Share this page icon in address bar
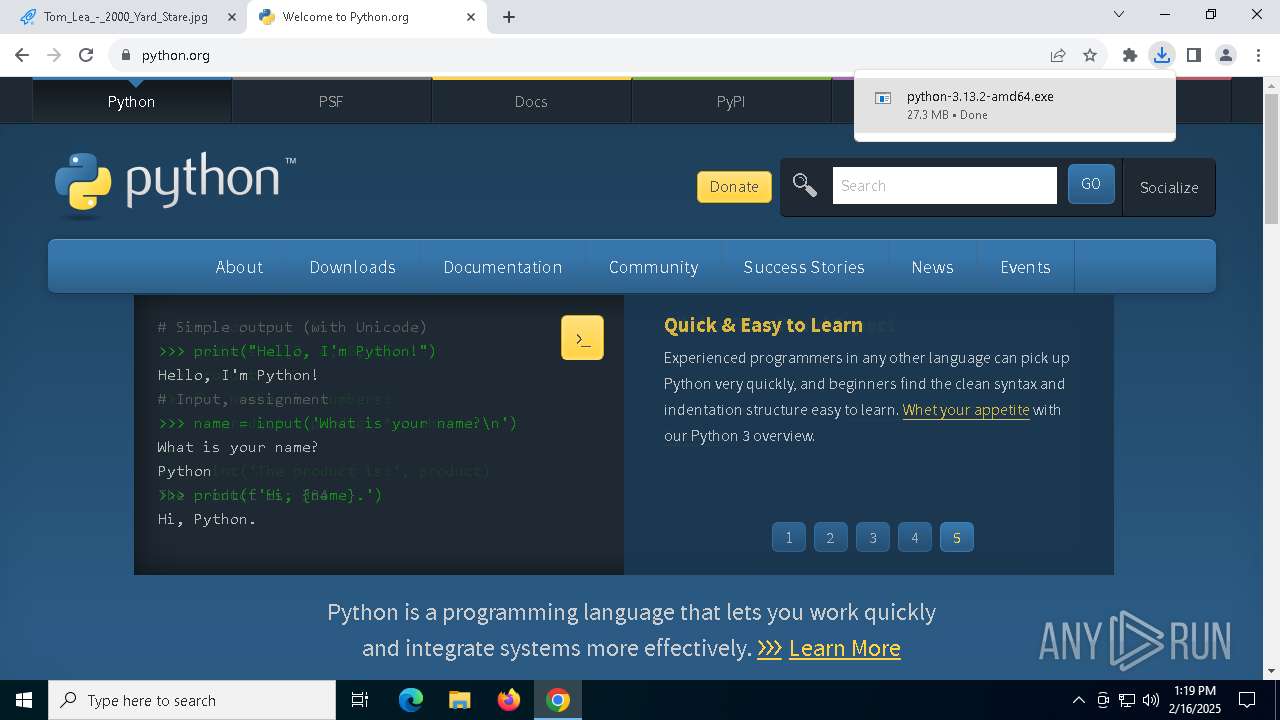1280x720 pixels. click(1057, 55)
